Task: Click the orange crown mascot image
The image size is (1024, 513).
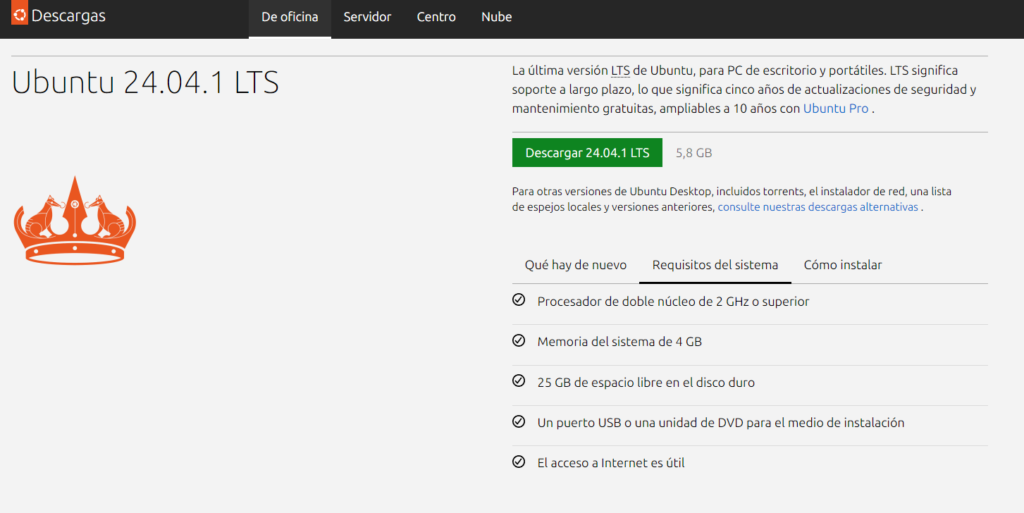Action: click(74, 221)
